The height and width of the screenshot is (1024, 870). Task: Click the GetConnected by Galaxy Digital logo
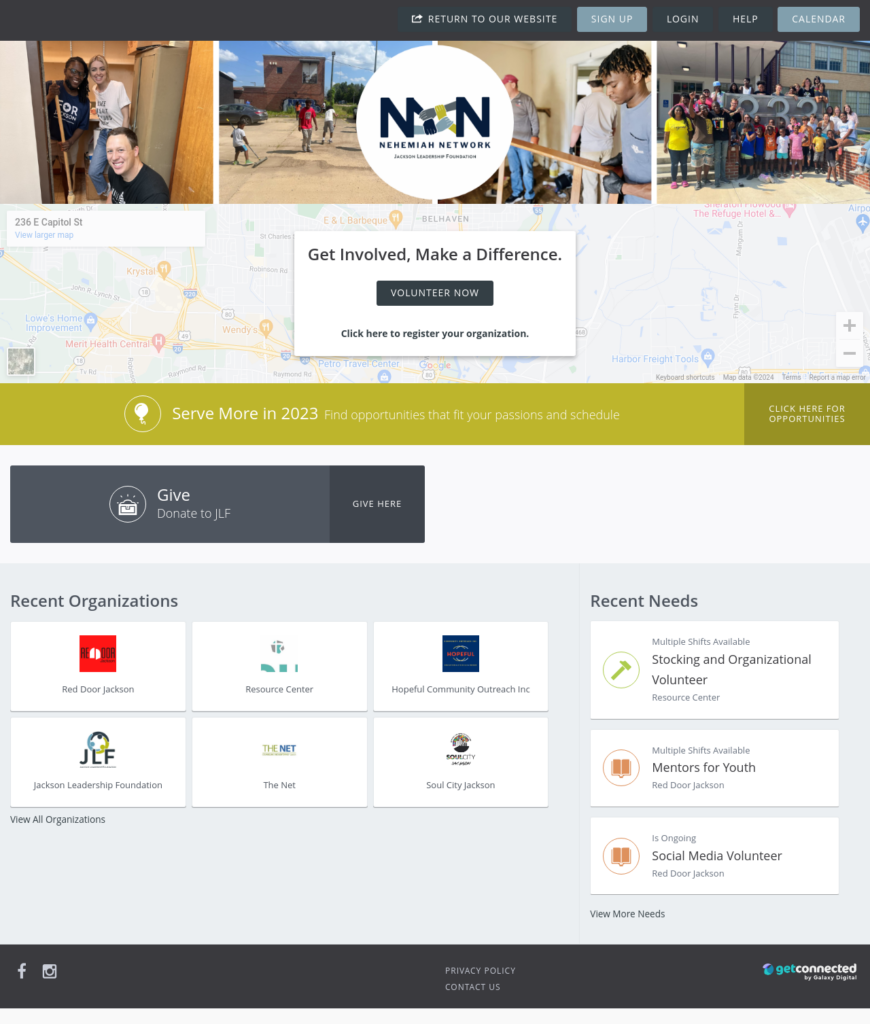(x=809, y=971)
